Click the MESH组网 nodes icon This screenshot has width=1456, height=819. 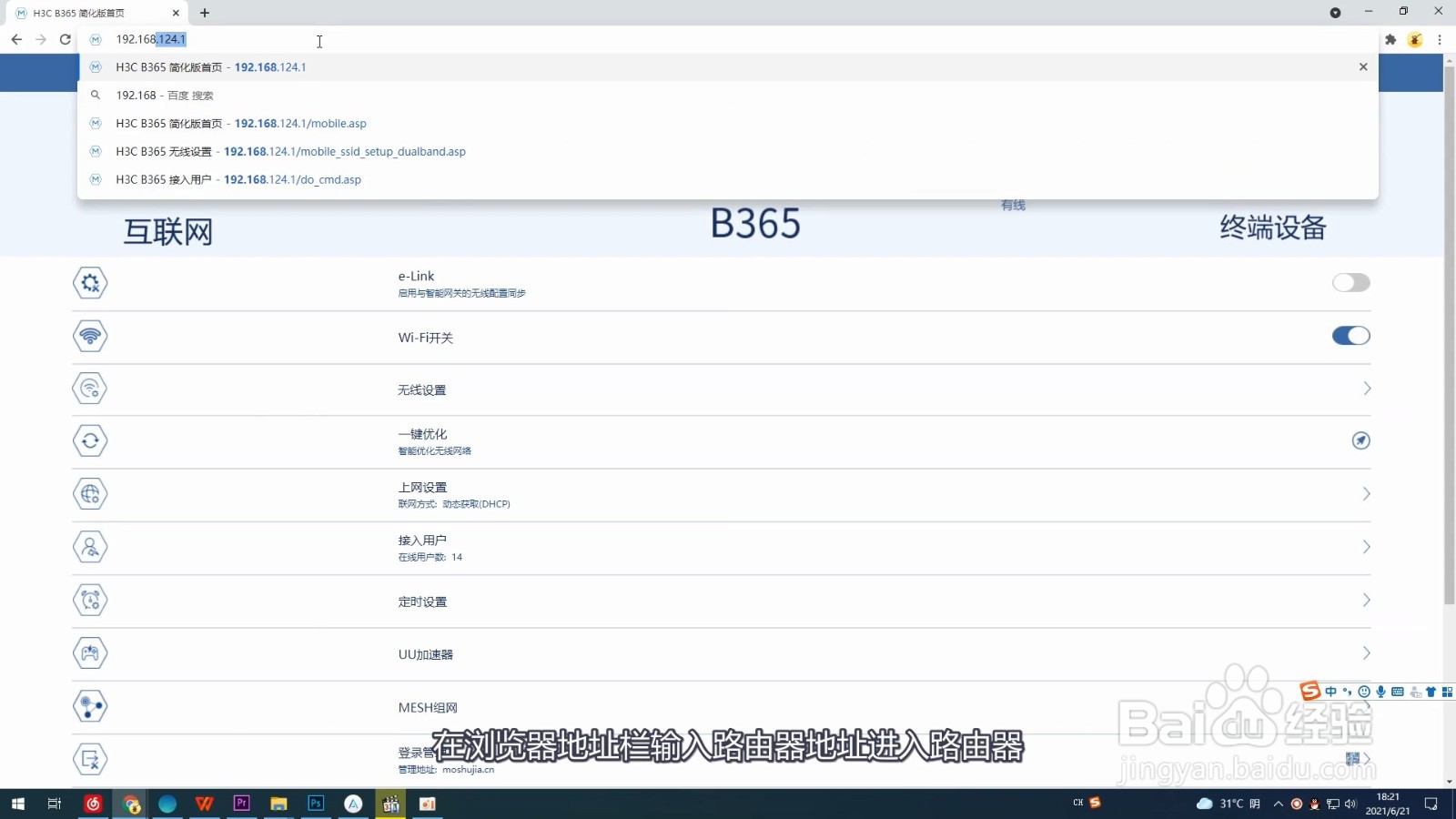(90, 706)
